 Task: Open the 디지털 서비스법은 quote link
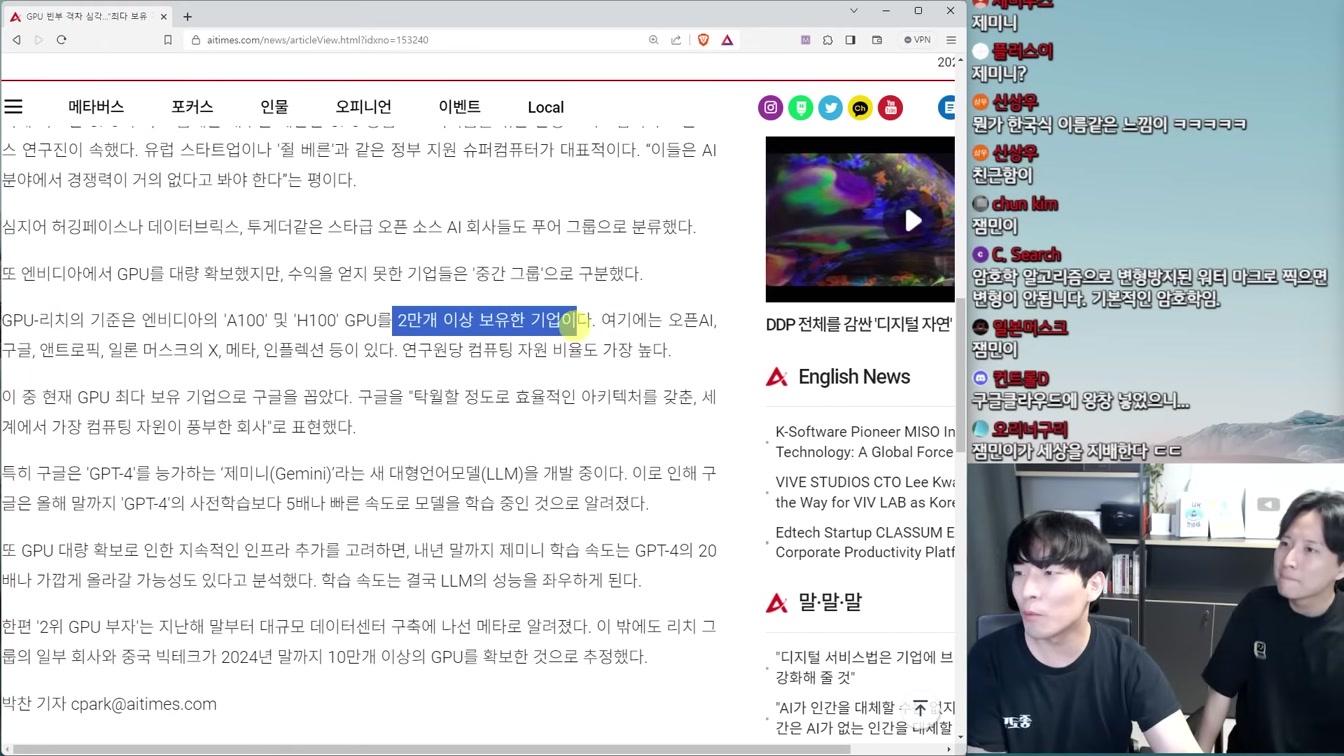pyautogui.click(x=865, y=667)
